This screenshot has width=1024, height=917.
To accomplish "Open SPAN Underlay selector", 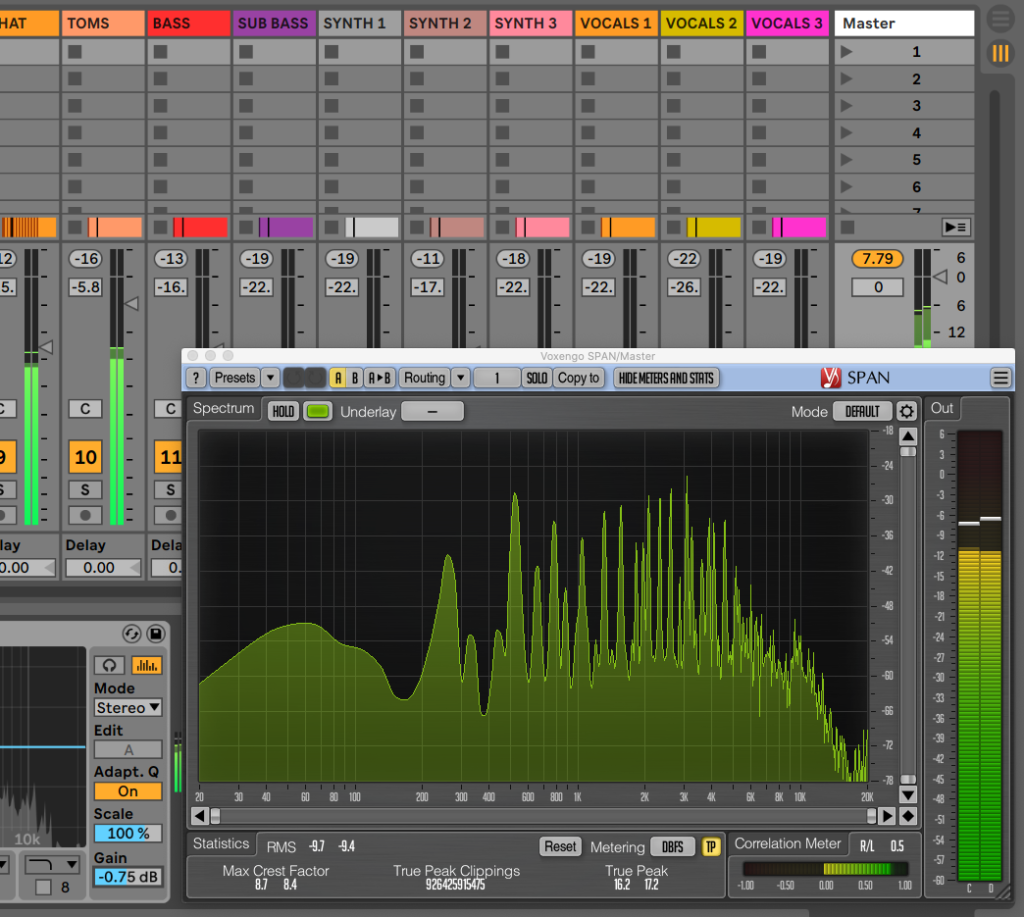I will [432, 411].
